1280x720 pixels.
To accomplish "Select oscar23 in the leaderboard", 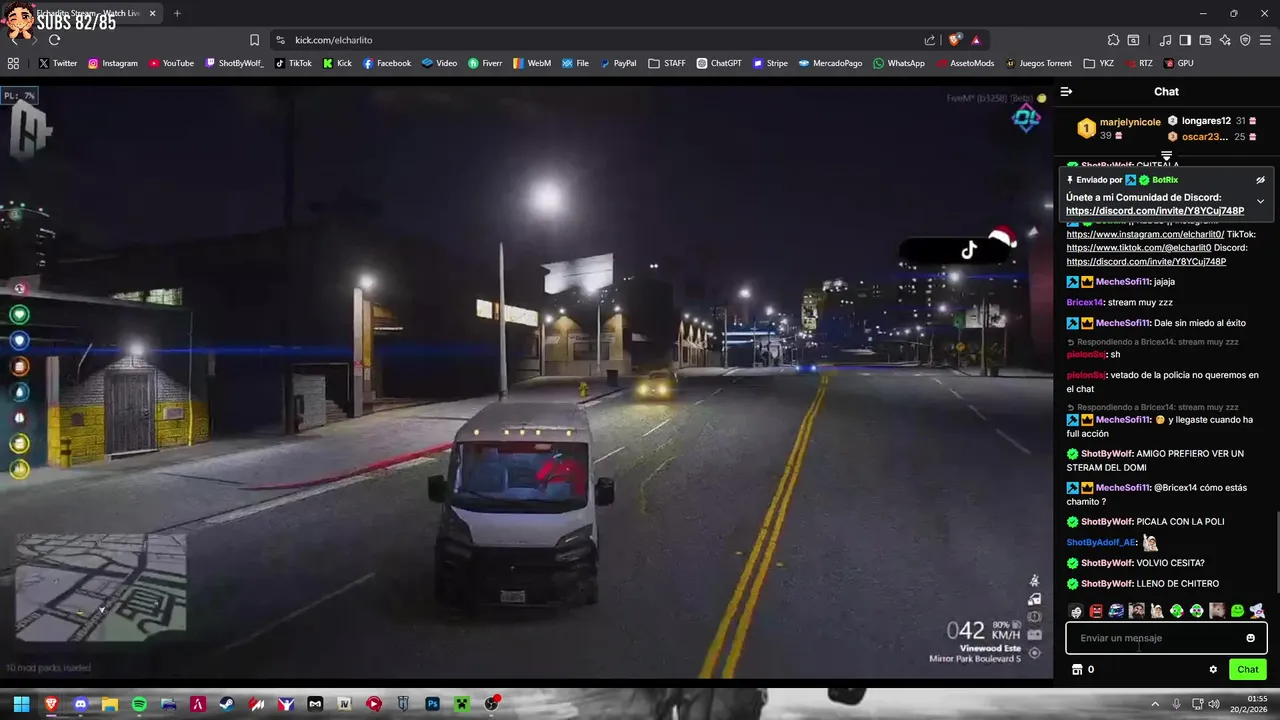I will coord(1204,137).
